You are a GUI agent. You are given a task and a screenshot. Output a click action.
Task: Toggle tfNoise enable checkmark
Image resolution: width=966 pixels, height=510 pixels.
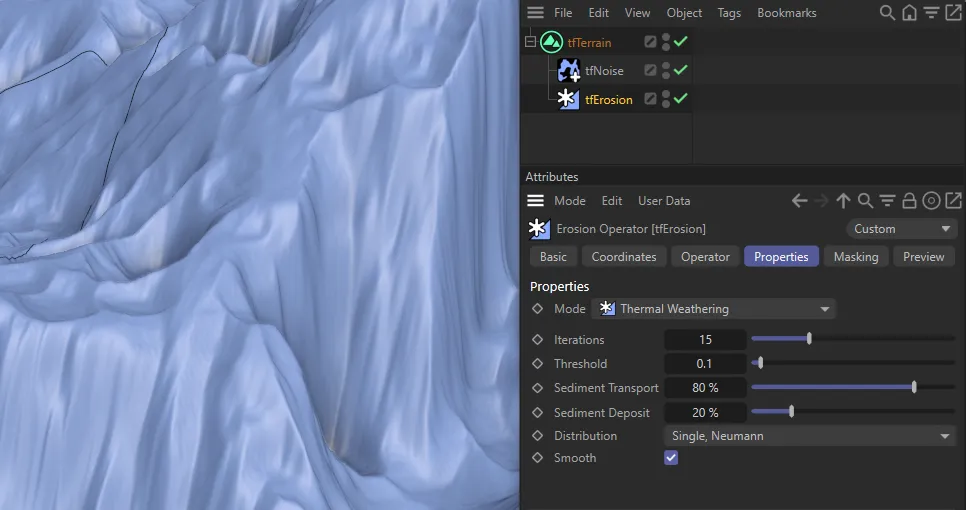(681, 70)
